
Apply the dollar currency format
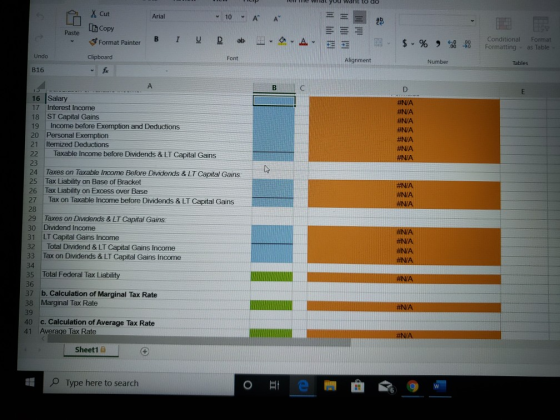405,43
